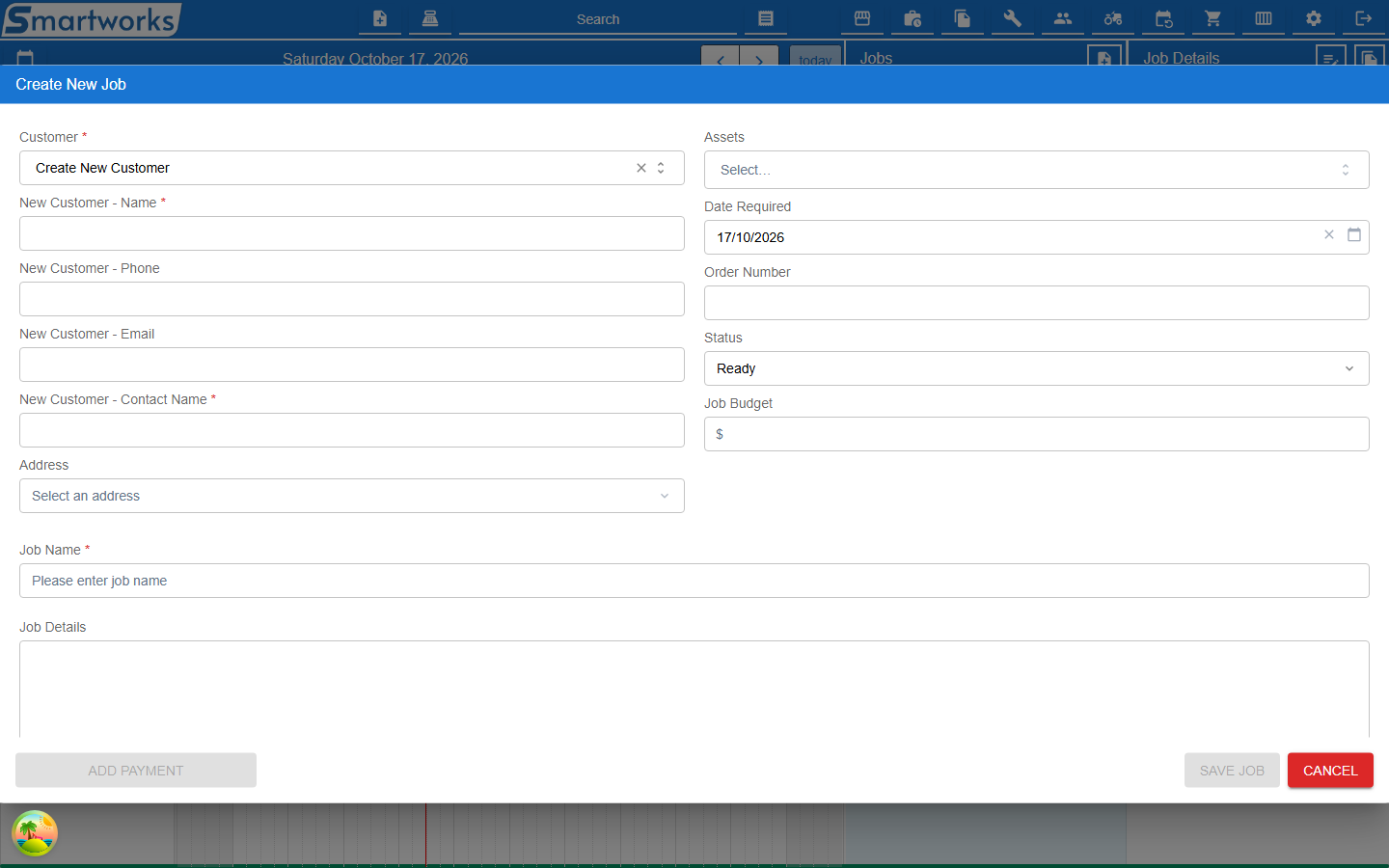This screenshot has height=868, width=1389.
Task: Focus the Search field in top bar
Action: (x=598, y=19)
